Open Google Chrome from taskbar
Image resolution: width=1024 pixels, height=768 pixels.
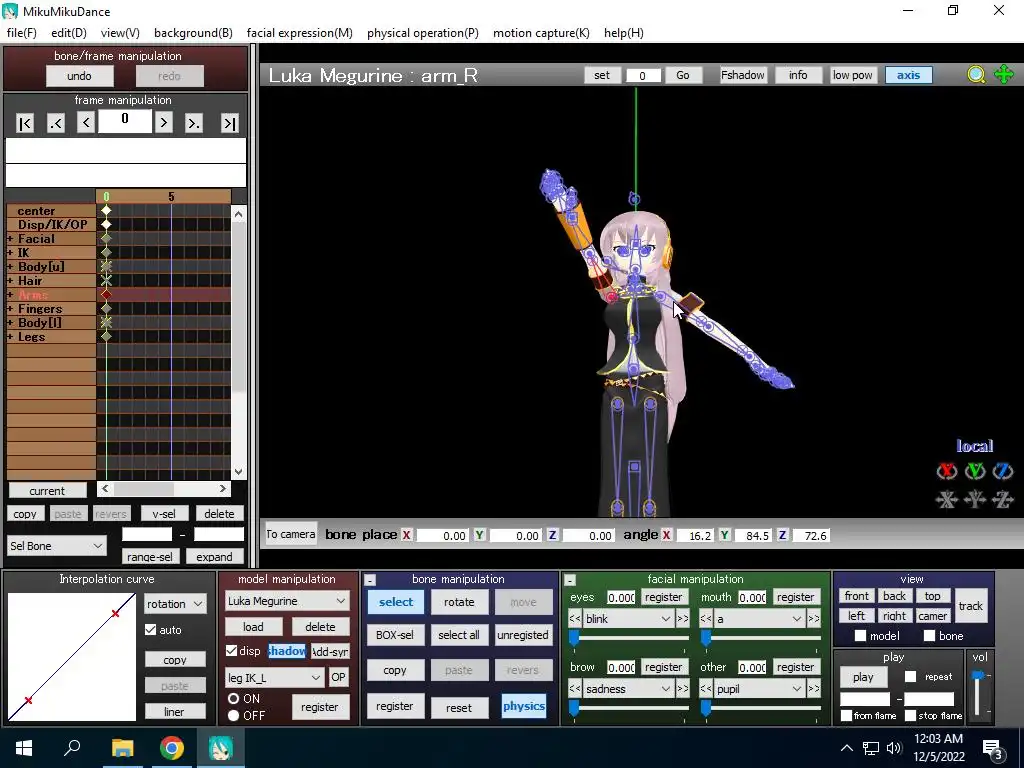[x=172, y=748]
